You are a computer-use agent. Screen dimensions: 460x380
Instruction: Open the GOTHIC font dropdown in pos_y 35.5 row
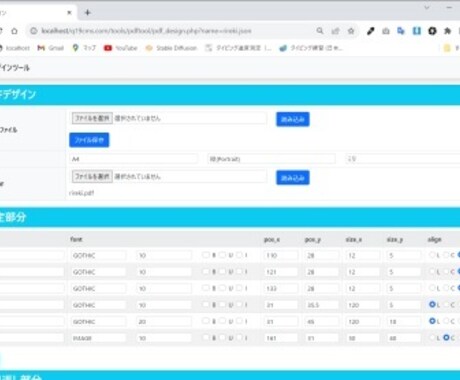(x=98, y=305)
